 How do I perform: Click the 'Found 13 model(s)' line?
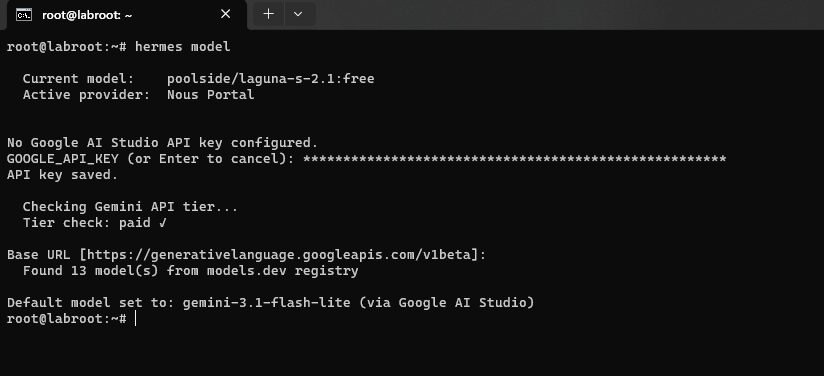pos(190,271)
